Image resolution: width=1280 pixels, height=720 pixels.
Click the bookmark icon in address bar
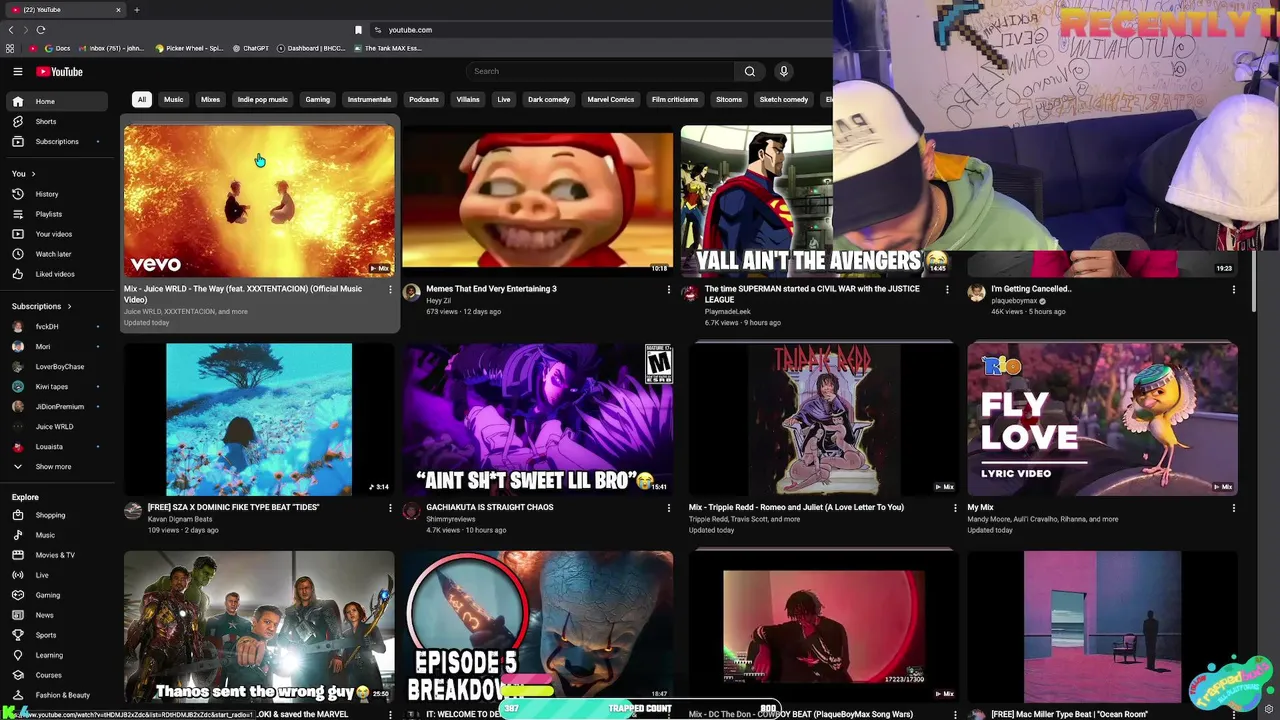358,30
